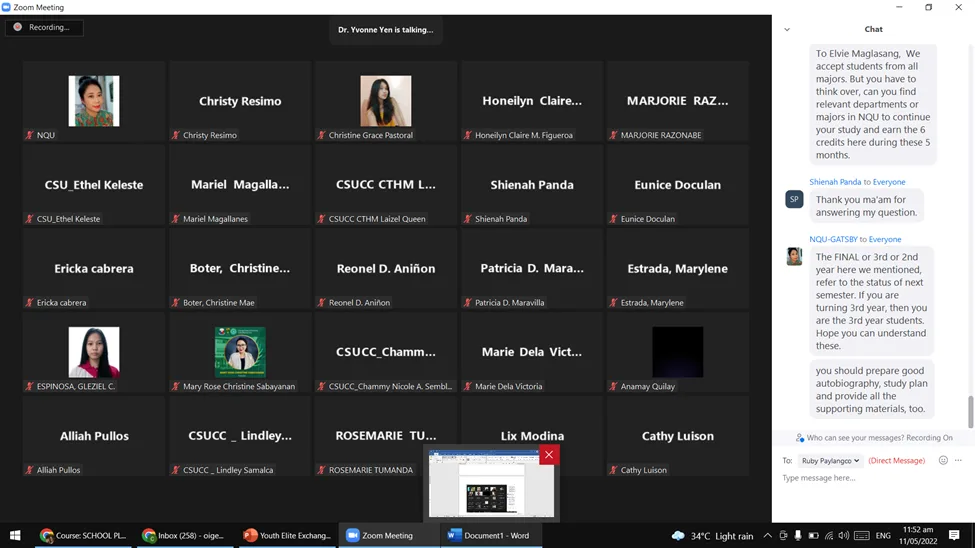This screenshot has width=975, height=548.
Task: Open the Wi-Fi network tray icon
Action: pyautogui.click(x=828, y=536)
